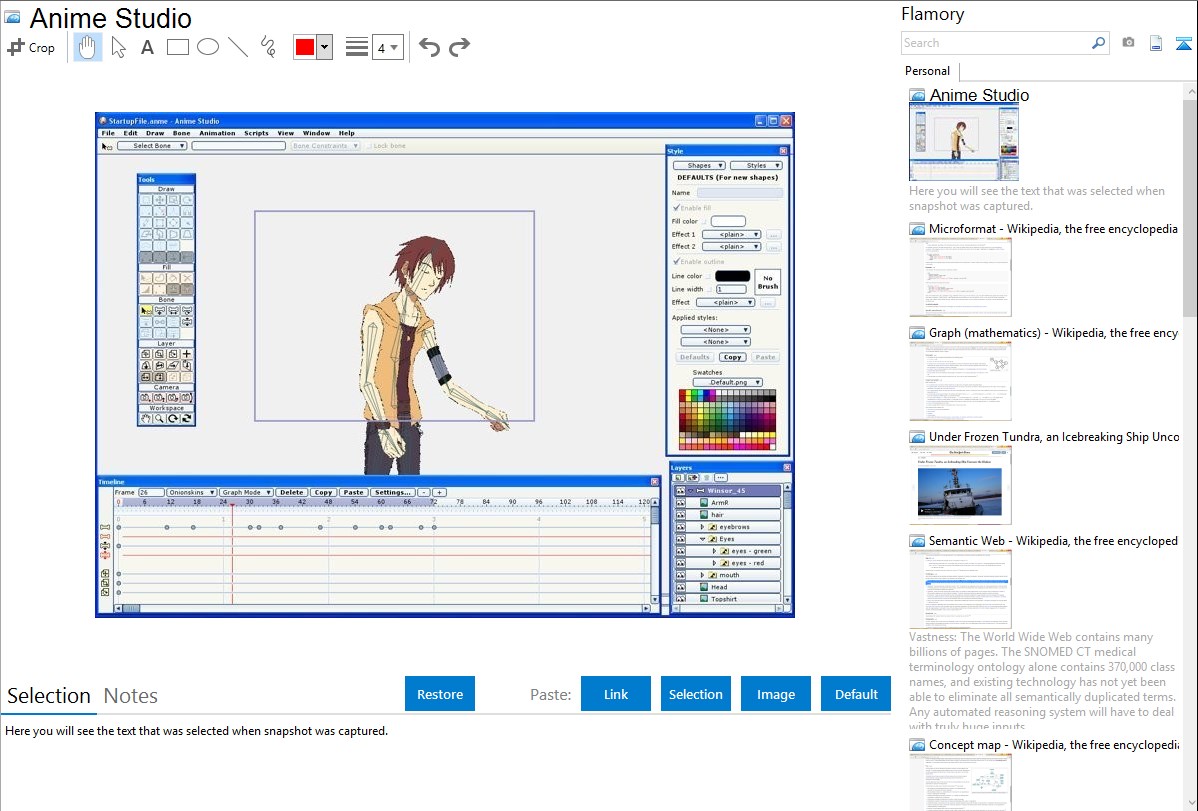Click the red annotation color swatch
The image size is (1198, 811).
coord(305,47)
